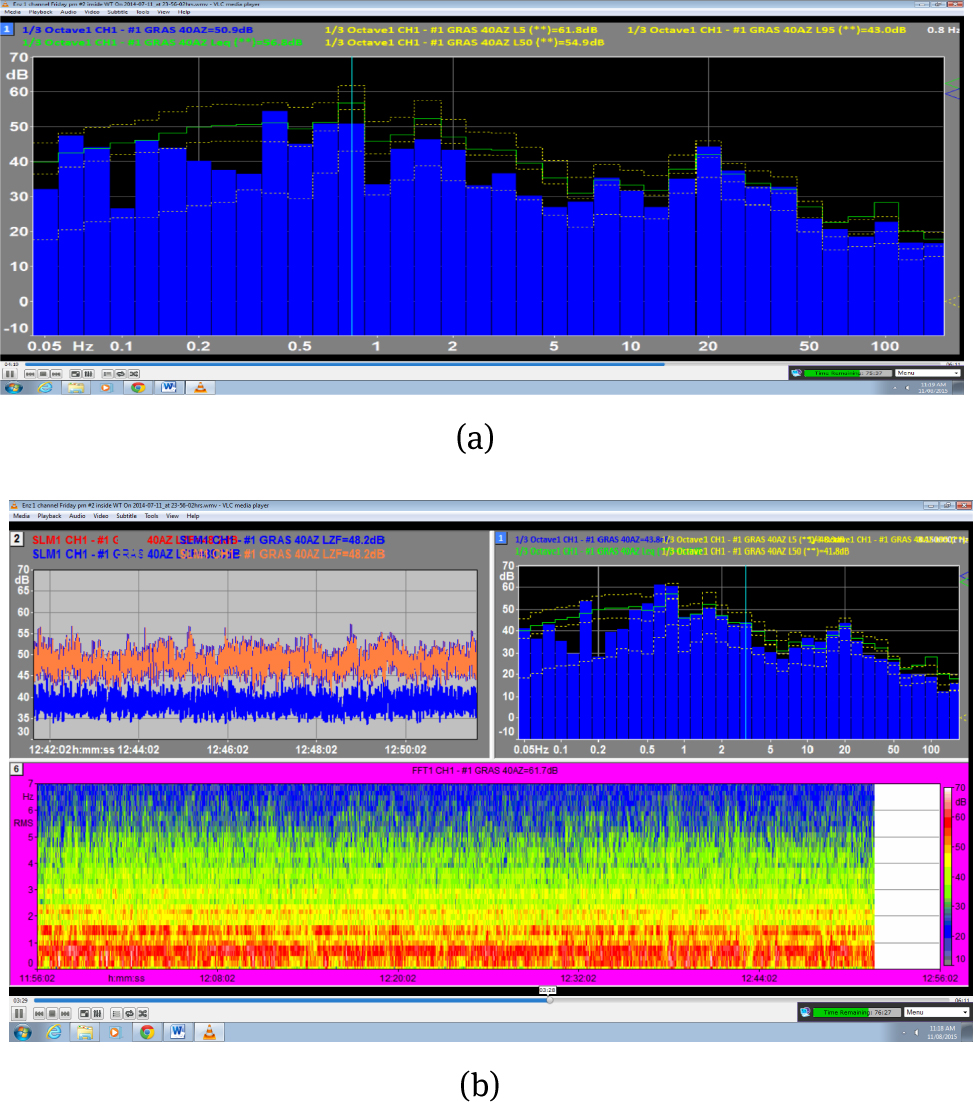Show the playlist using the lower VLC playlist icon
Image resolution: width=973 pixels, height=1102 pixels.
[x=116, y=1013]
